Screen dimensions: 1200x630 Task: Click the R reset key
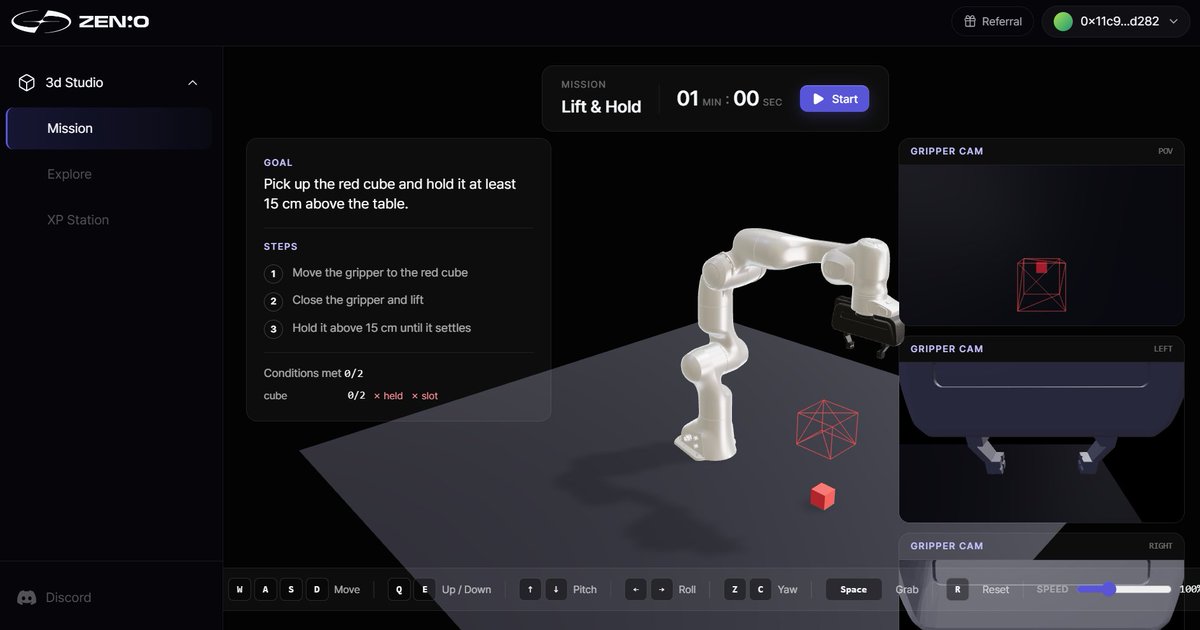[957, 589]
